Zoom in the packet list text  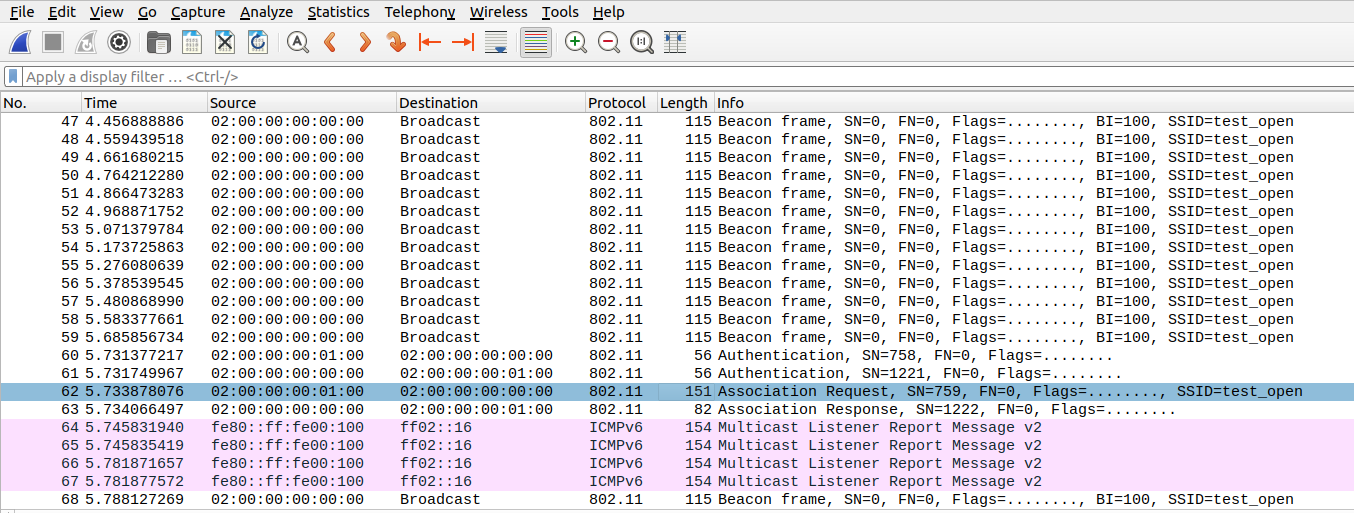(575, 42)
